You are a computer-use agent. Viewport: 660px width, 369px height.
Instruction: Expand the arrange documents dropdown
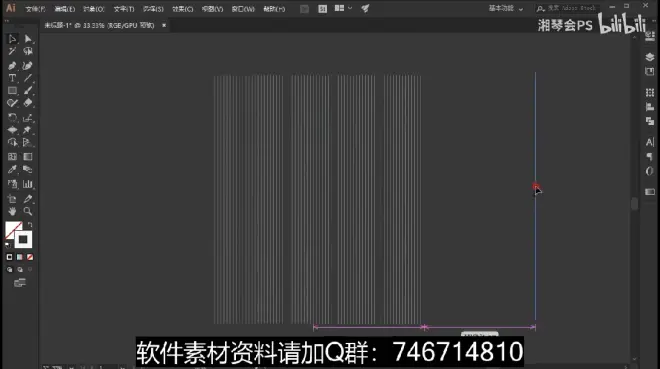tap(343, 8)
